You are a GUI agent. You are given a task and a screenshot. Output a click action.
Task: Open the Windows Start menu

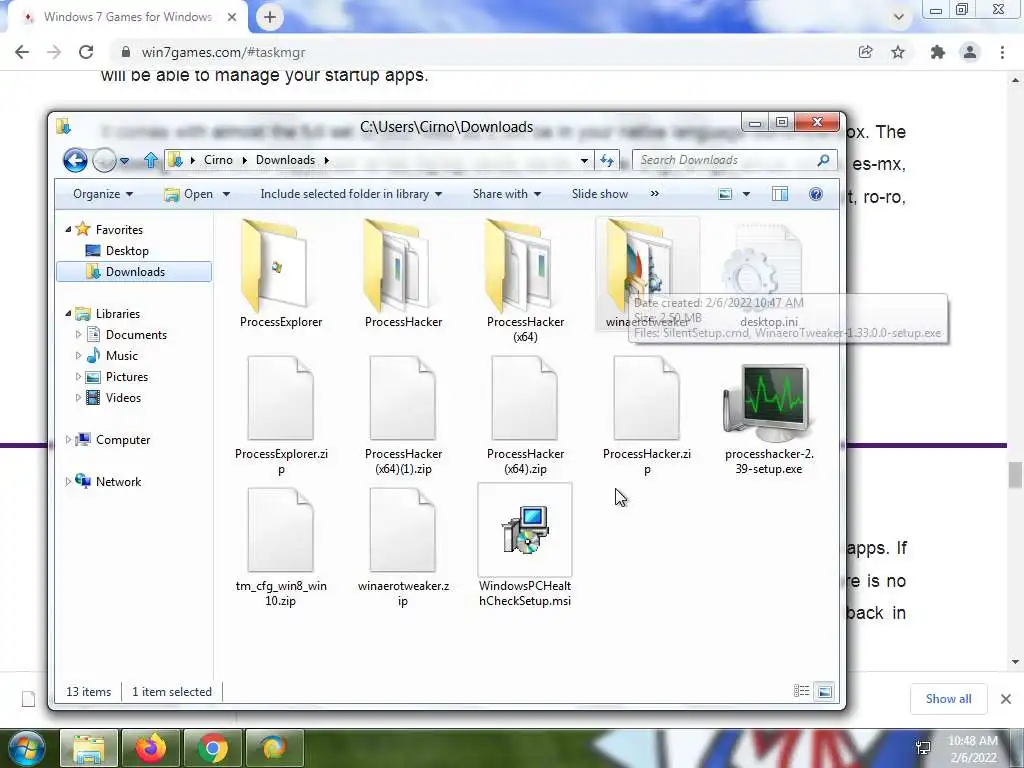click(27, 748)
